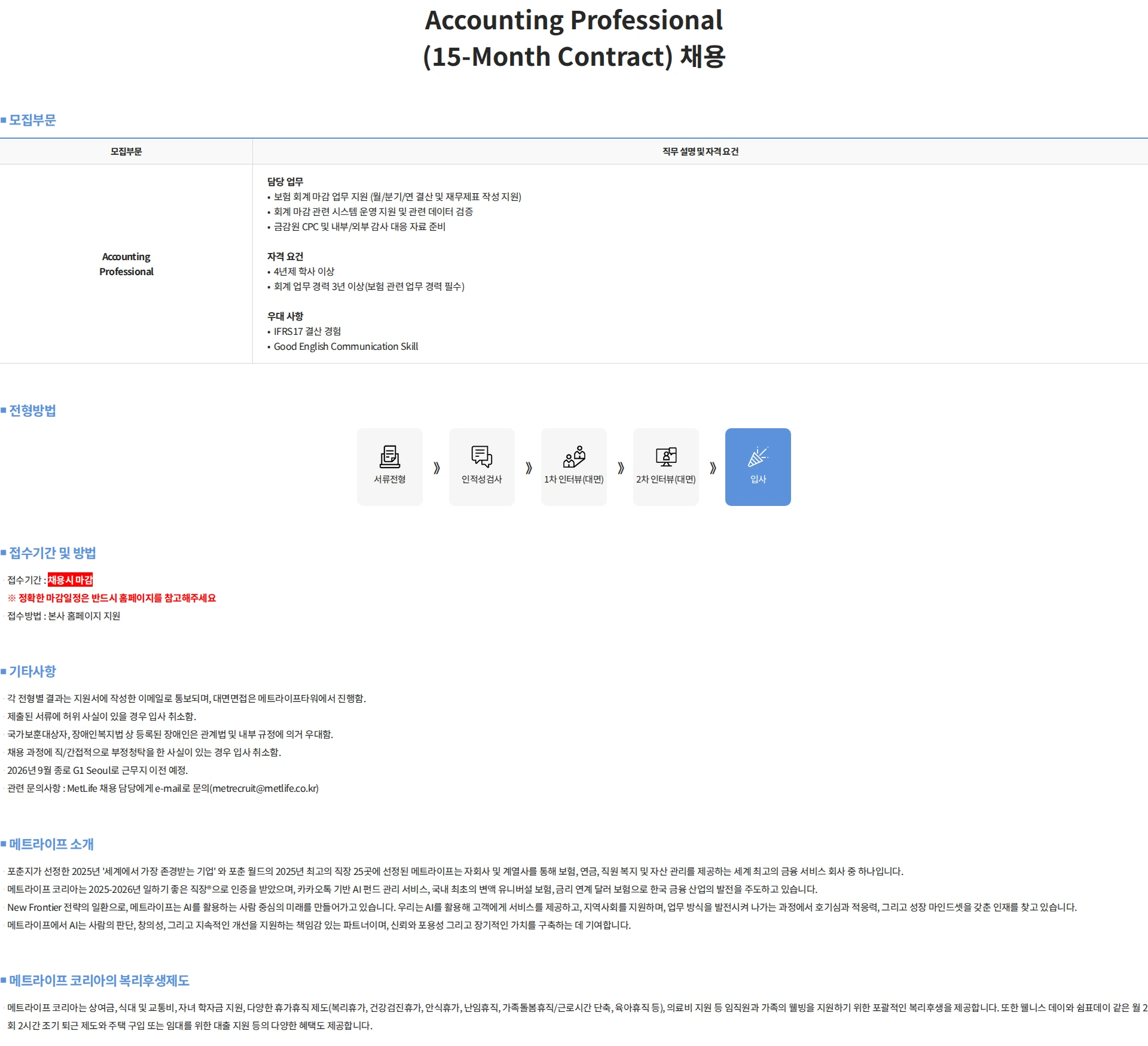Click the 제출된 서류에 허위 사실 line

pyautogui.click(x=102, y=716)
